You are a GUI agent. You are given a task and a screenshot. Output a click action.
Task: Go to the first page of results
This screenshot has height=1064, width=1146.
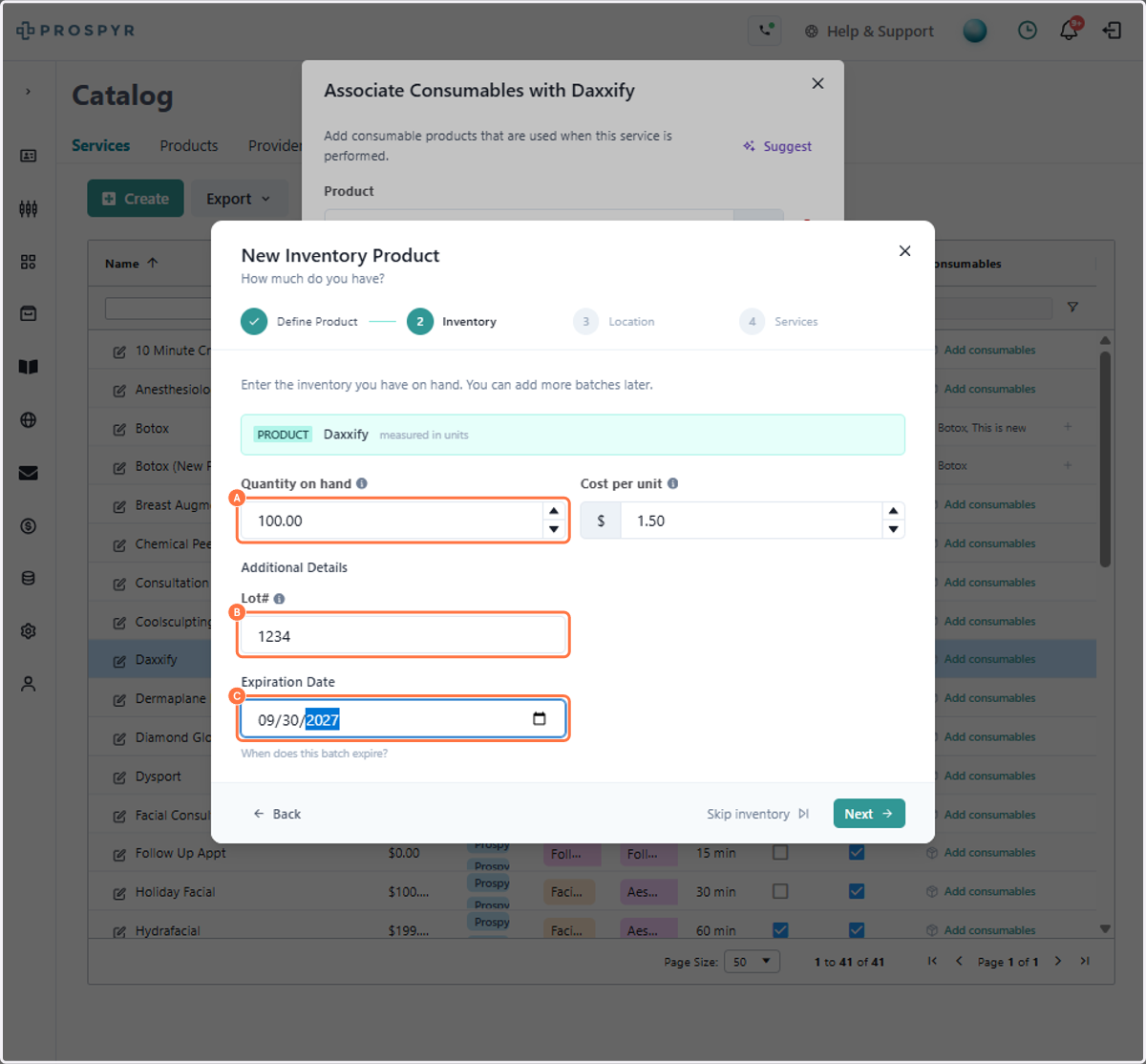pyautogui.click(x=932, y=961)
